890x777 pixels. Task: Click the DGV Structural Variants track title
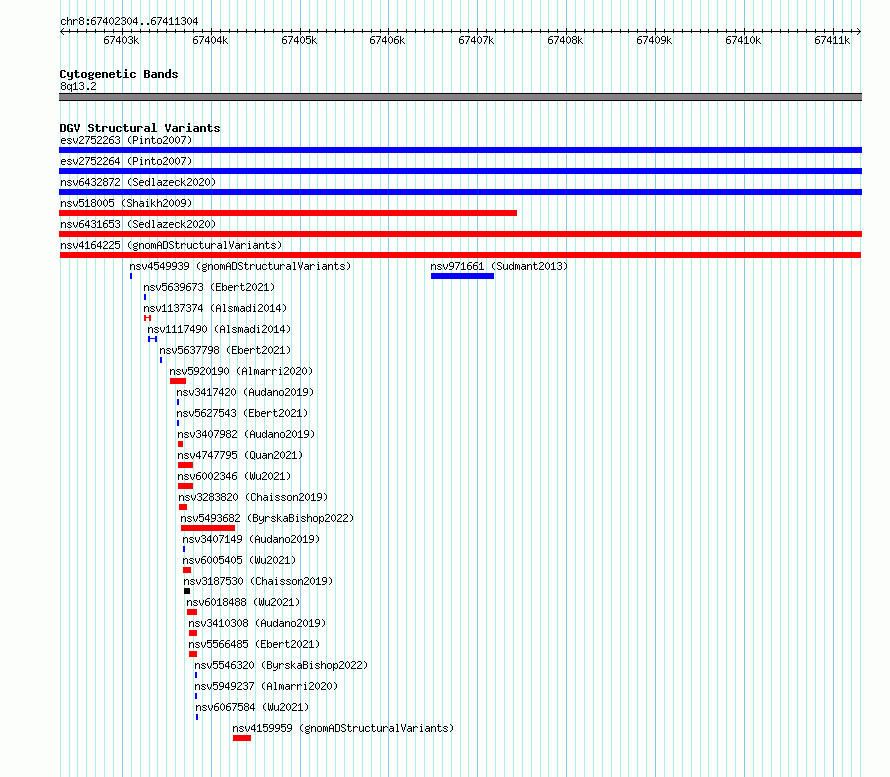click(140, 128)
